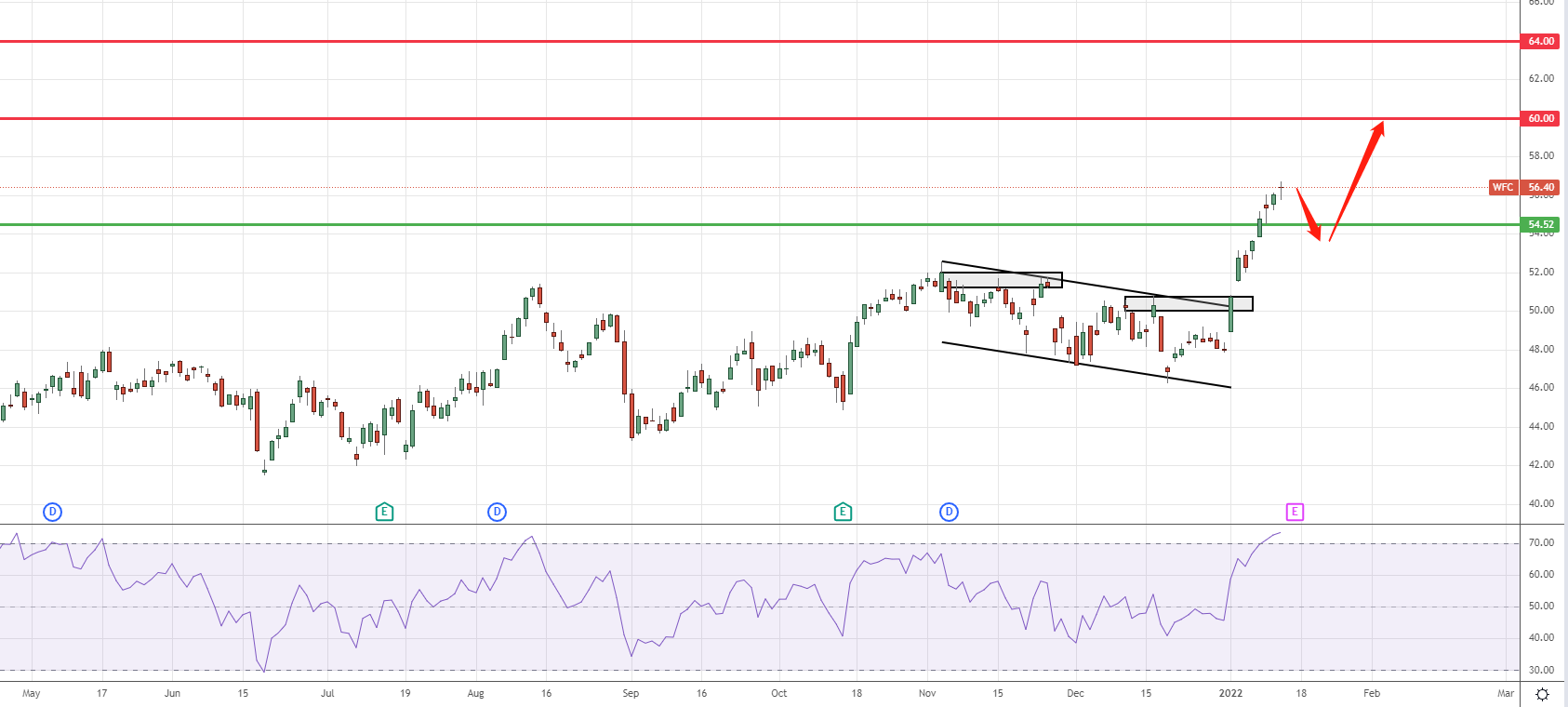
Task: Select the 64.00 red price label
Action: (x=1541, y=41)
